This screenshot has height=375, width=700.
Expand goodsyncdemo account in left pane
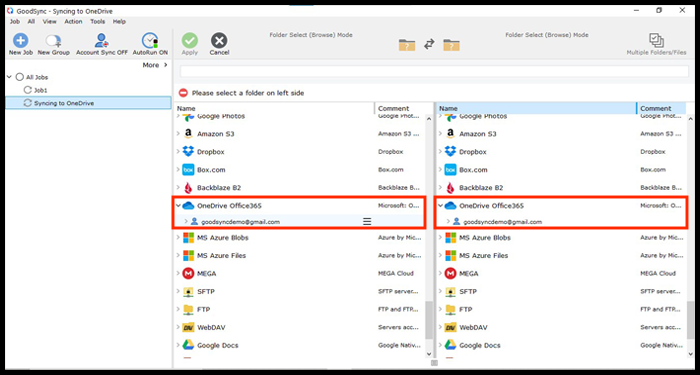(x=186, y=221)
